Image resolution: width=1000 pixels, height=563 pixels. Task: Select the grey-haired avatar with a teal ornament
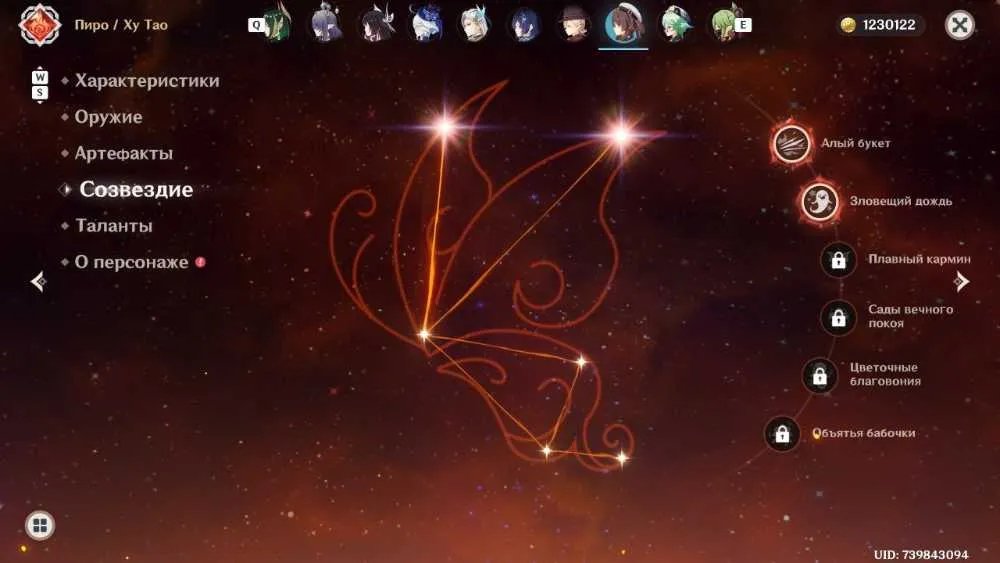[x=474, y=25]
